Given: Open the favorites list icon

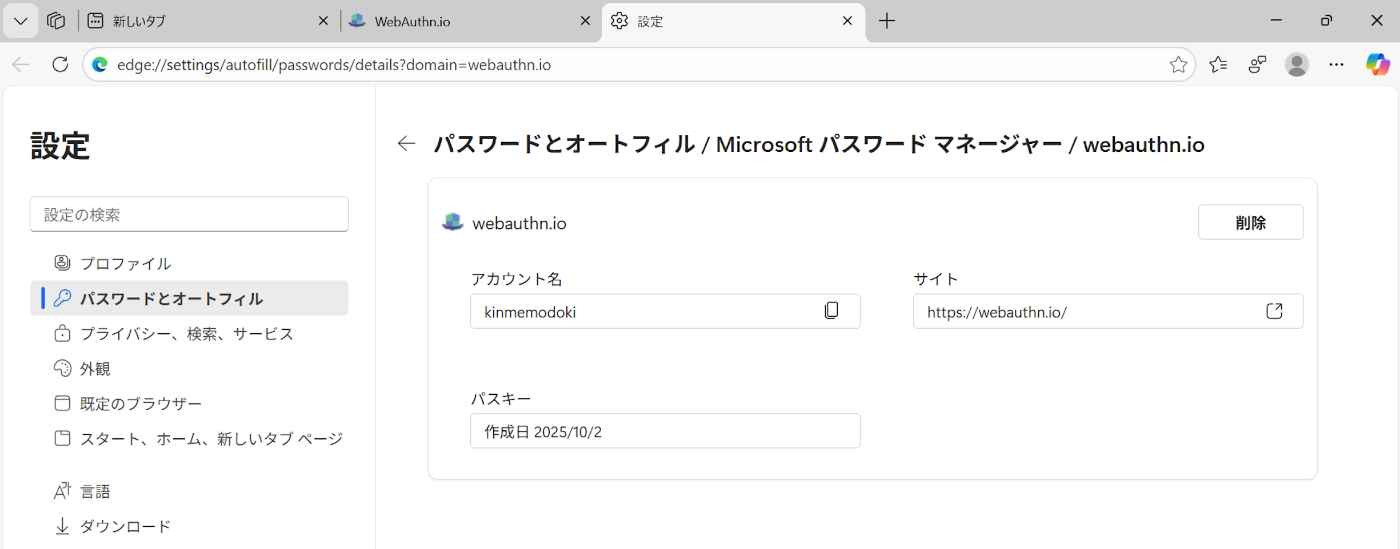Looking at the screenshot, I should [x=1218, y=65].
